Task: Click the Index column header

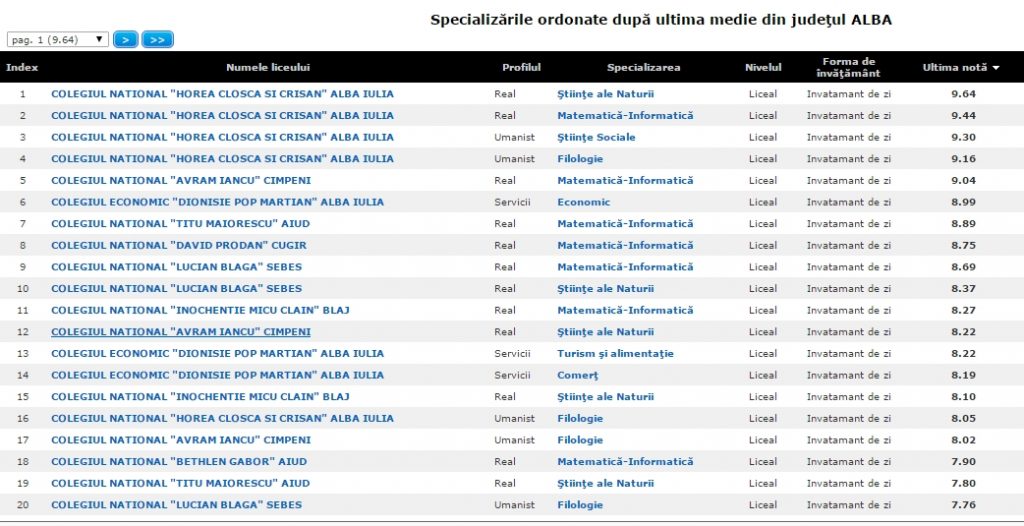Action: pos(22,67)
